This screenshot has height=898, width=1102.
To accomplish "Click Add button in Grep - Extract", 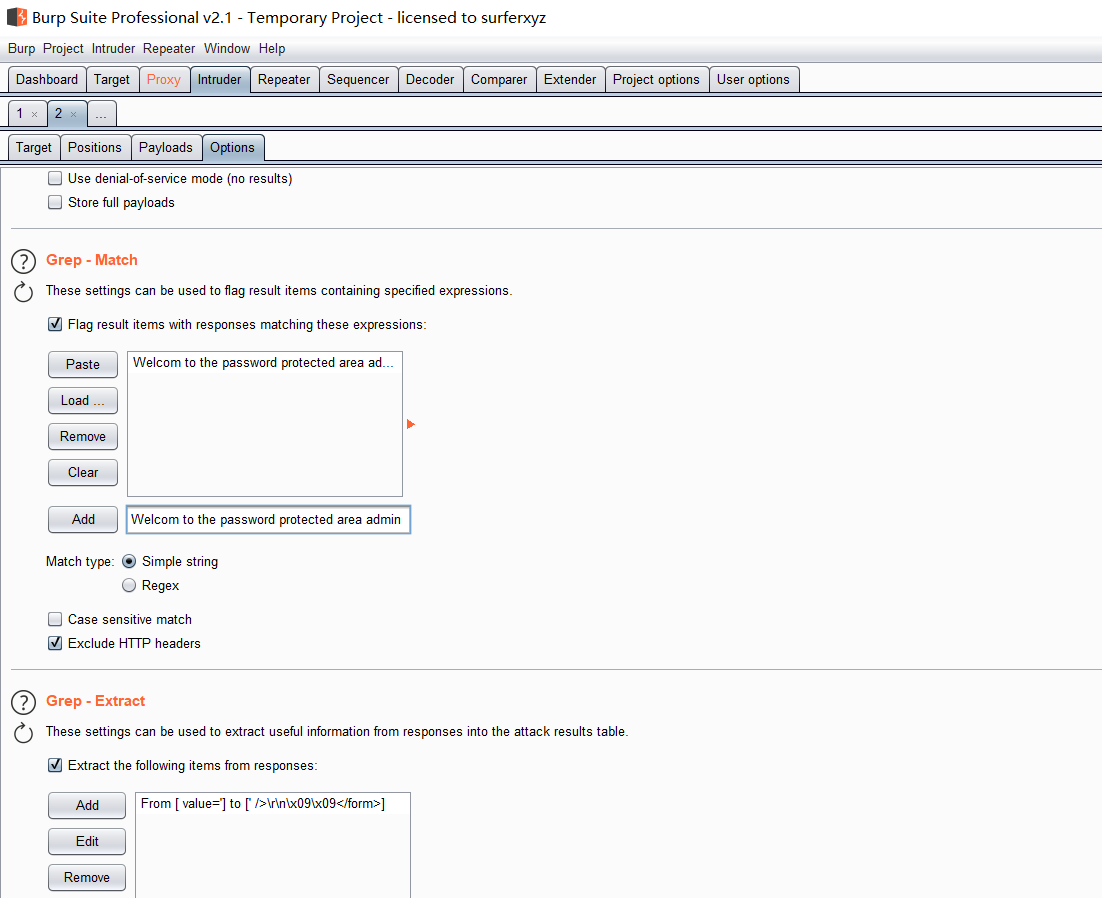I will click(x=87, y=805).
